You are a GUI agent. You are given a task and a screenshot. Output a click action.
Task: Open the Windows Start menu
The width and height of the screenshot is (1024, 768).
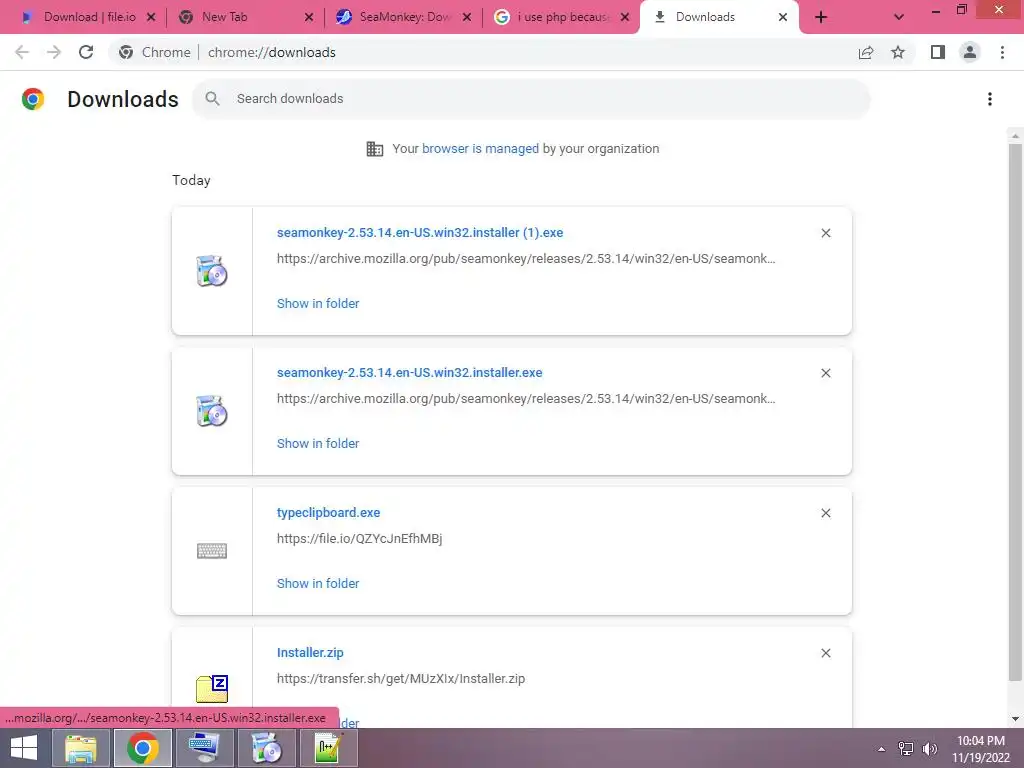coord(24,748)
